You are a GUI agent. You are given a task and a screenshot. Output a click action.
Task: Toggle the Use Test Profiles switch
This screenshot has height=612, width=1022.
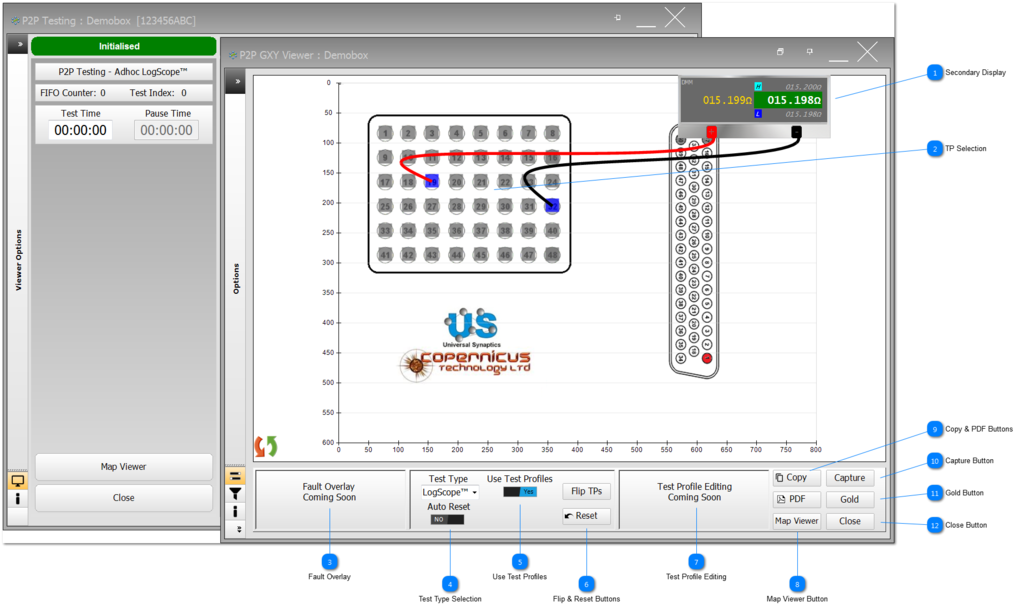click(x=520, y=492)
